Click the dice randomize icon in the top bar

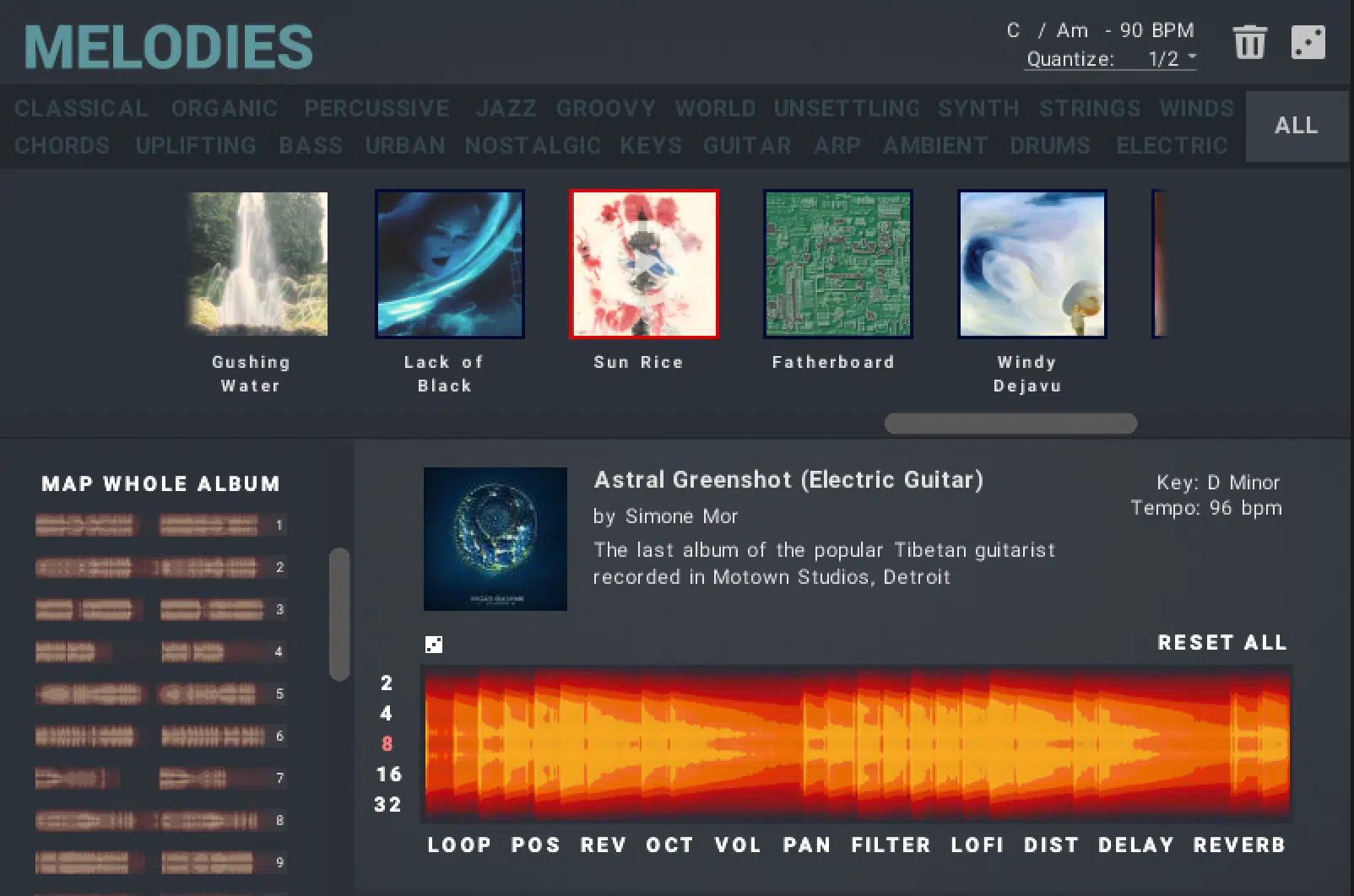pyautogui.click(x=1307, y=40)
